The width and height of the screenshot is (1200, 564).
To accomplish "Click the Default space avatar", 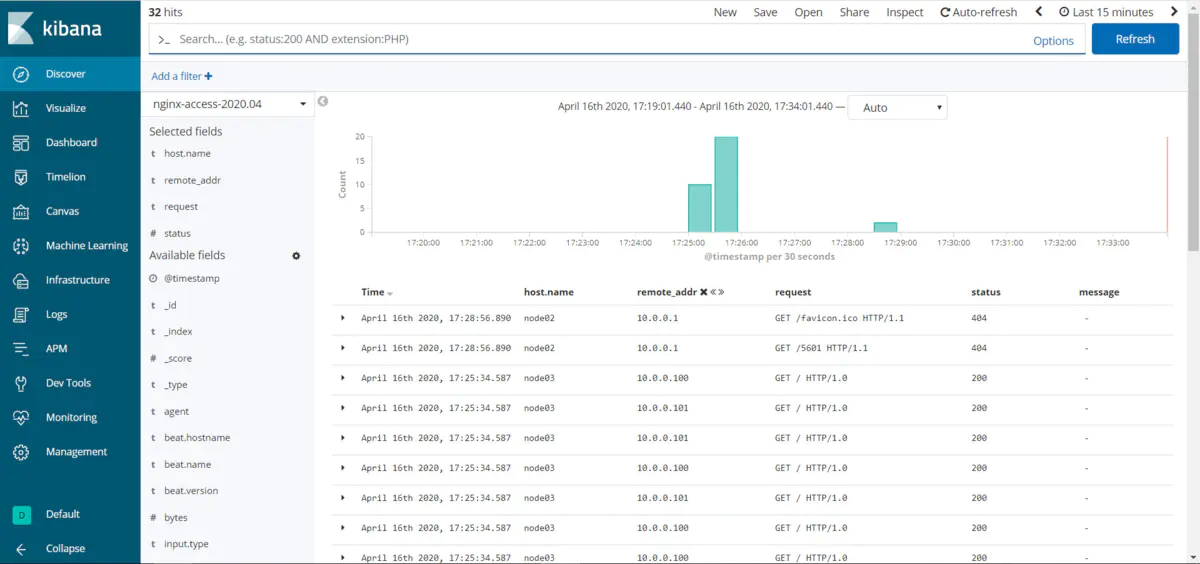I will click(21, 514).
